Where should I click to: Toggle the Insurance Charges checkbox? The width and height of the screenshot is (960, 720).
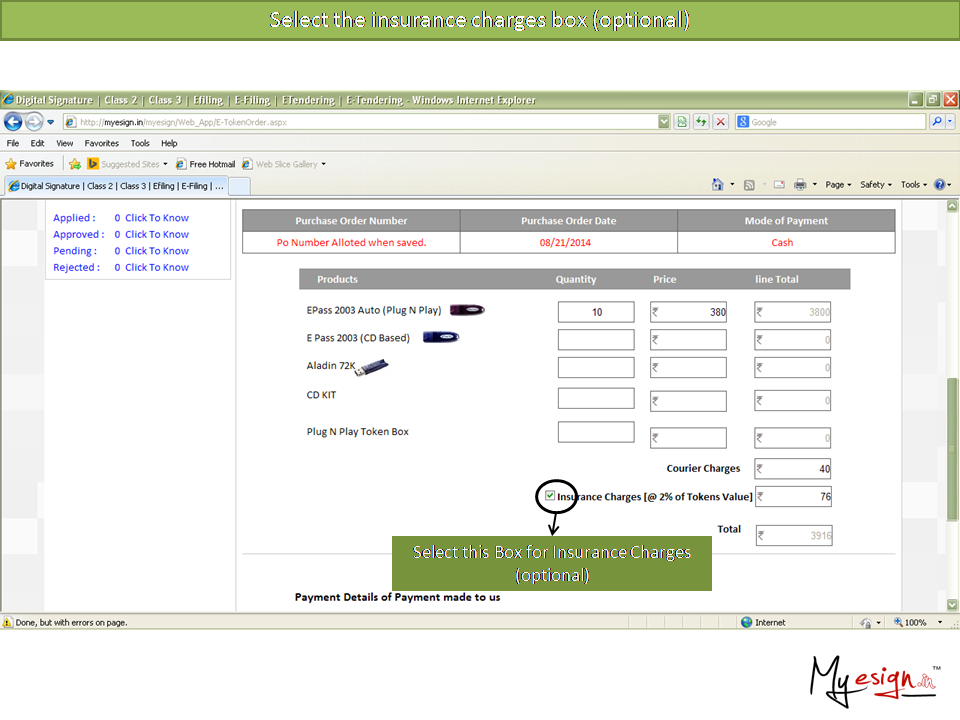(550, 495)
